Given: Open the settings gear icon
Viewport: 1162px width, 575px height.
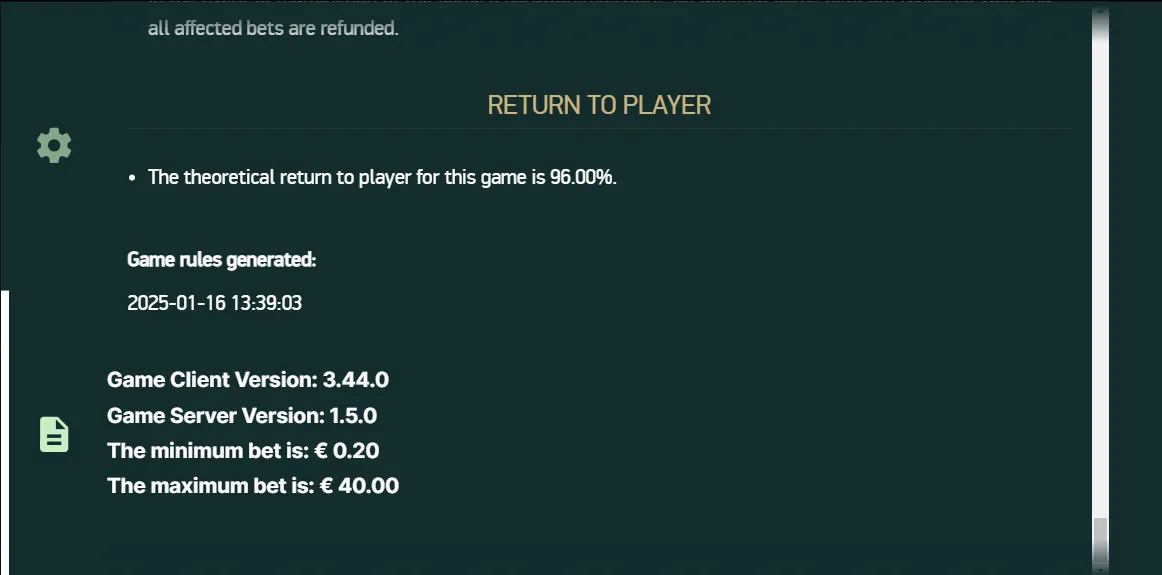Looking at the screenshot, I should pyautogui.click(x=54, y=145).
